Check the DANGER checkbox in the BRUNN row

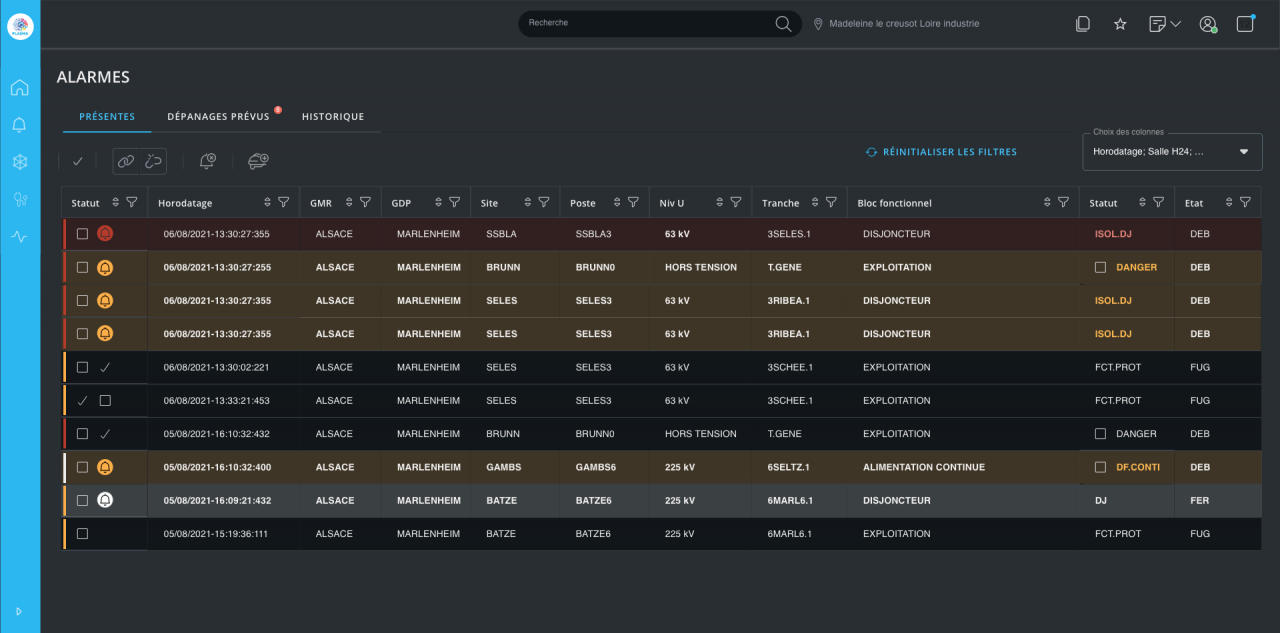click(x=1101, y=267)
